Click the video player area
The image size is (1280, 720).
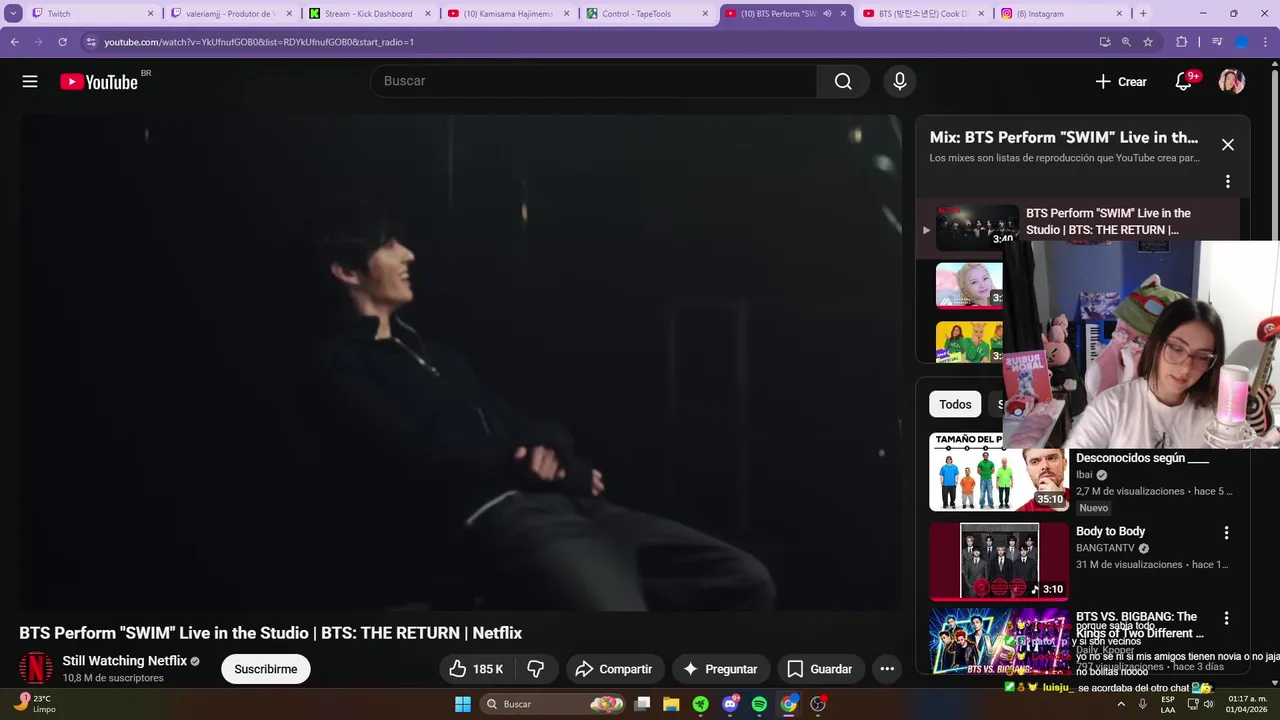click(460, 362)
